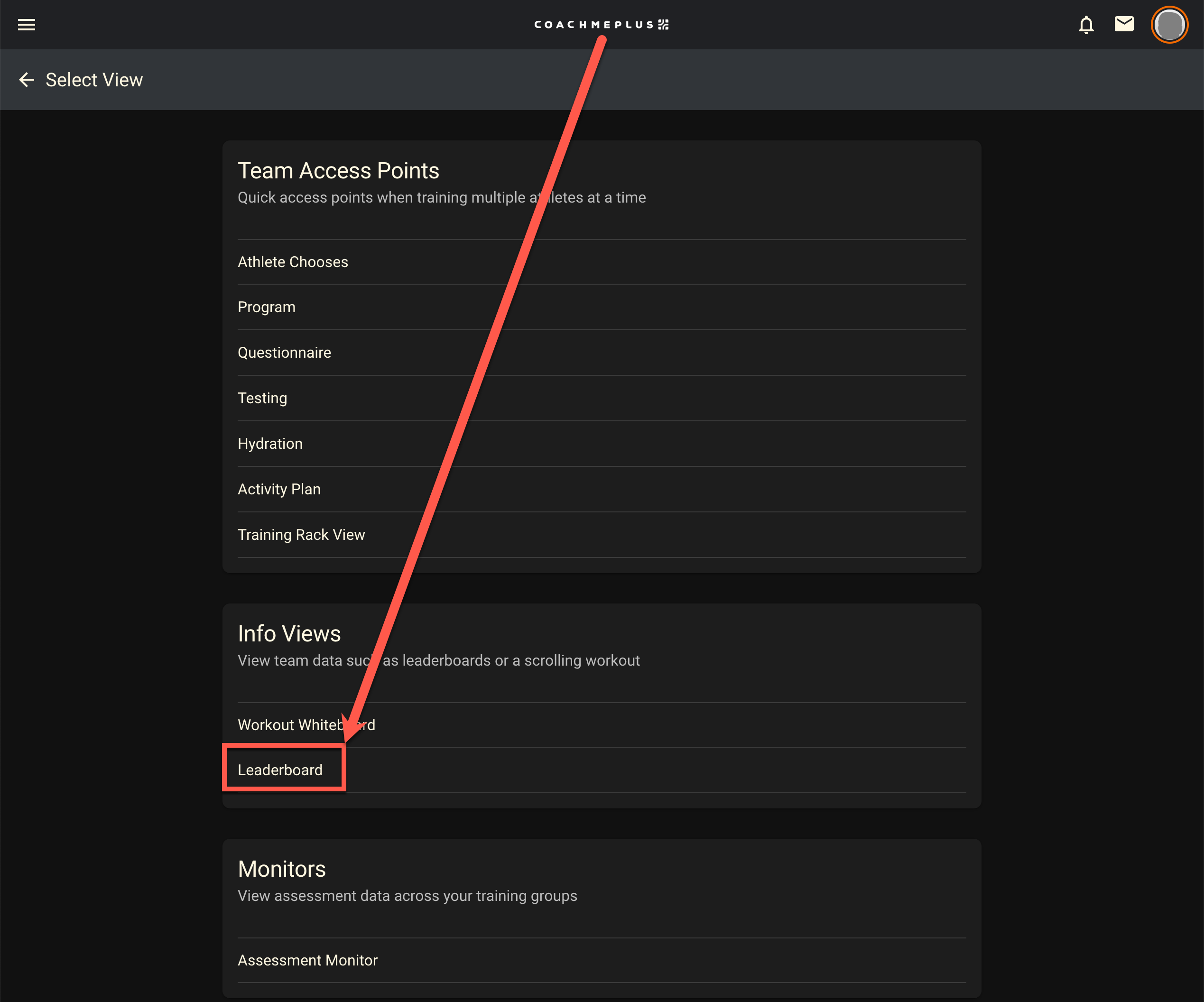1204x1002 pixels.
Task: Click 'Quick access points when training' description
Action: coord(442,198)
